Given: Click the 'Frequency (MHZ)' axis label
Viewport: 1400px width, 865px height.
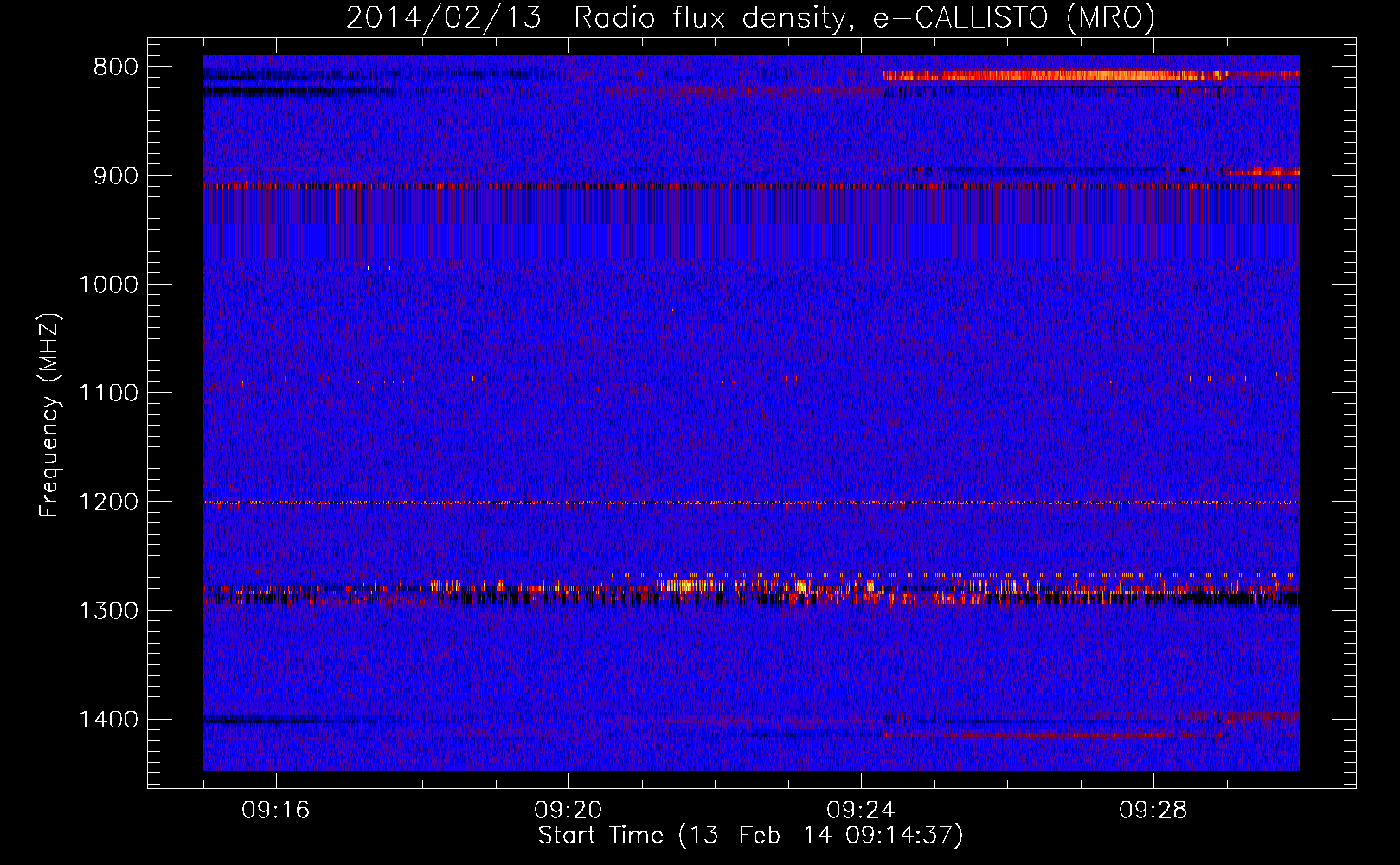Looking at the screenshot, I should (49, 415).
